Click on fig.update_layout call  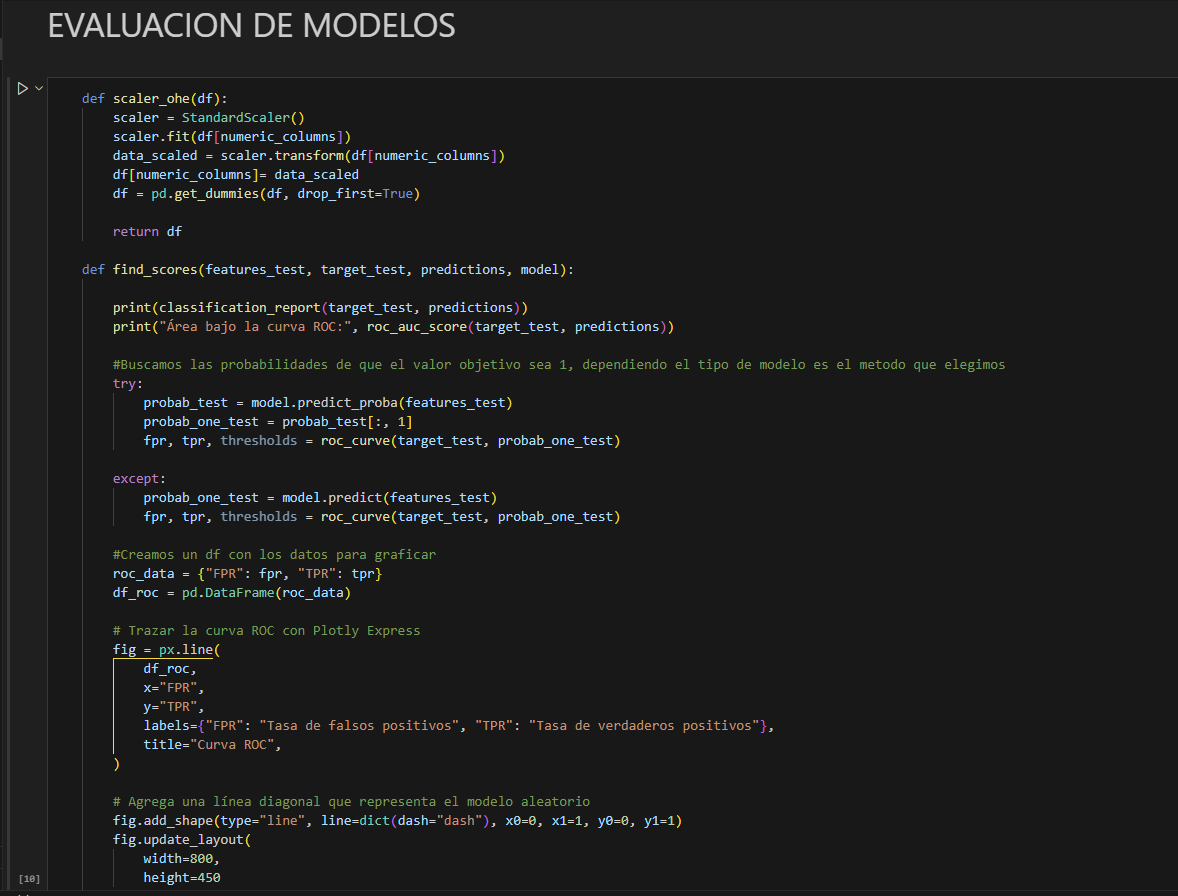tap(177, 840)
